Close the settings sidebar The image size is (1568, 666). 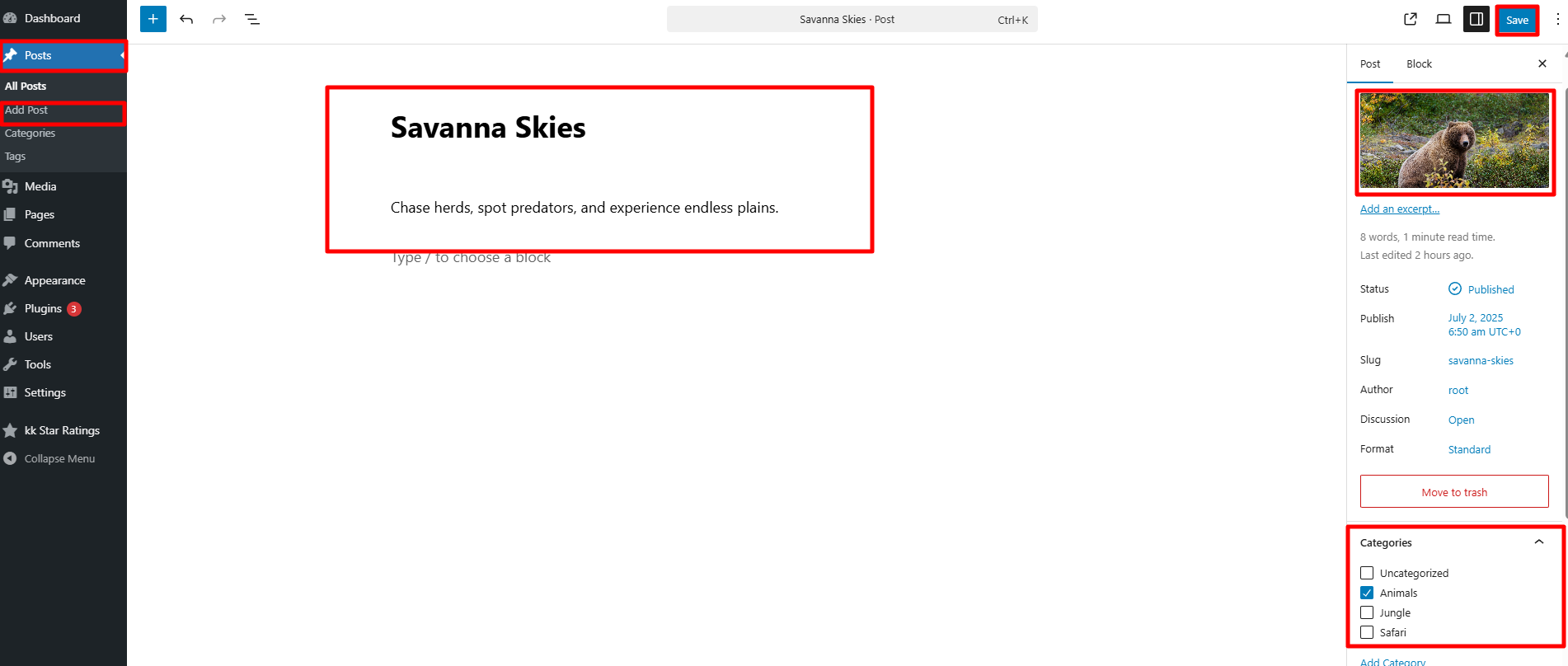pyautogui.click(x=1542, y=63)
